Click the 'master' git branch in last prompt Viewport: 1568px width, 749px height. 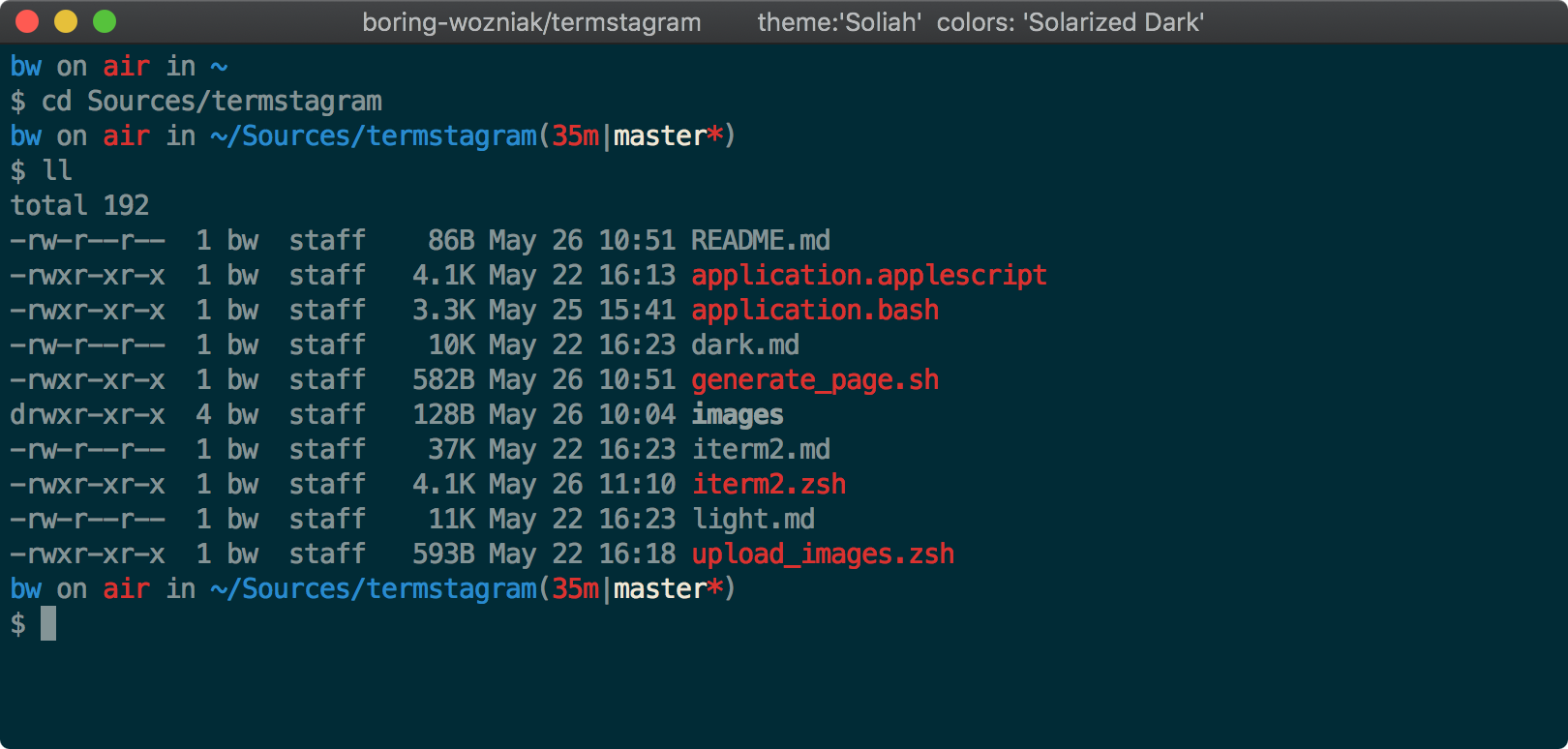click(x=659, y=589)
